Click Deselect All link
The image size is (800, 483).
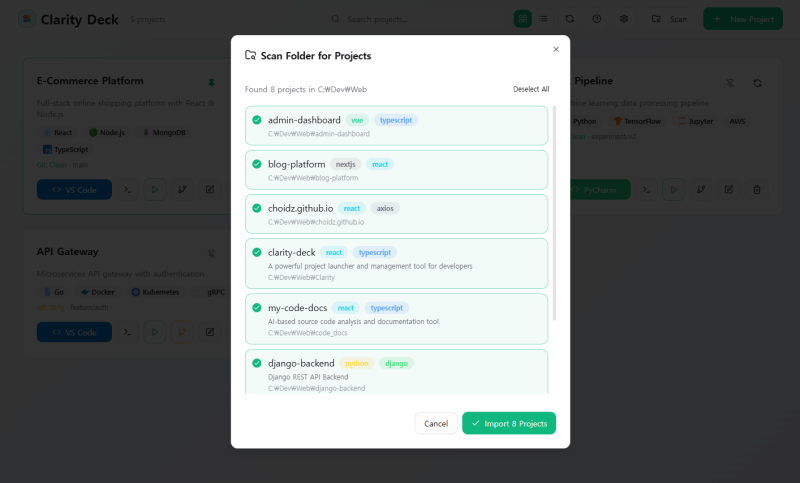[531, 89]
